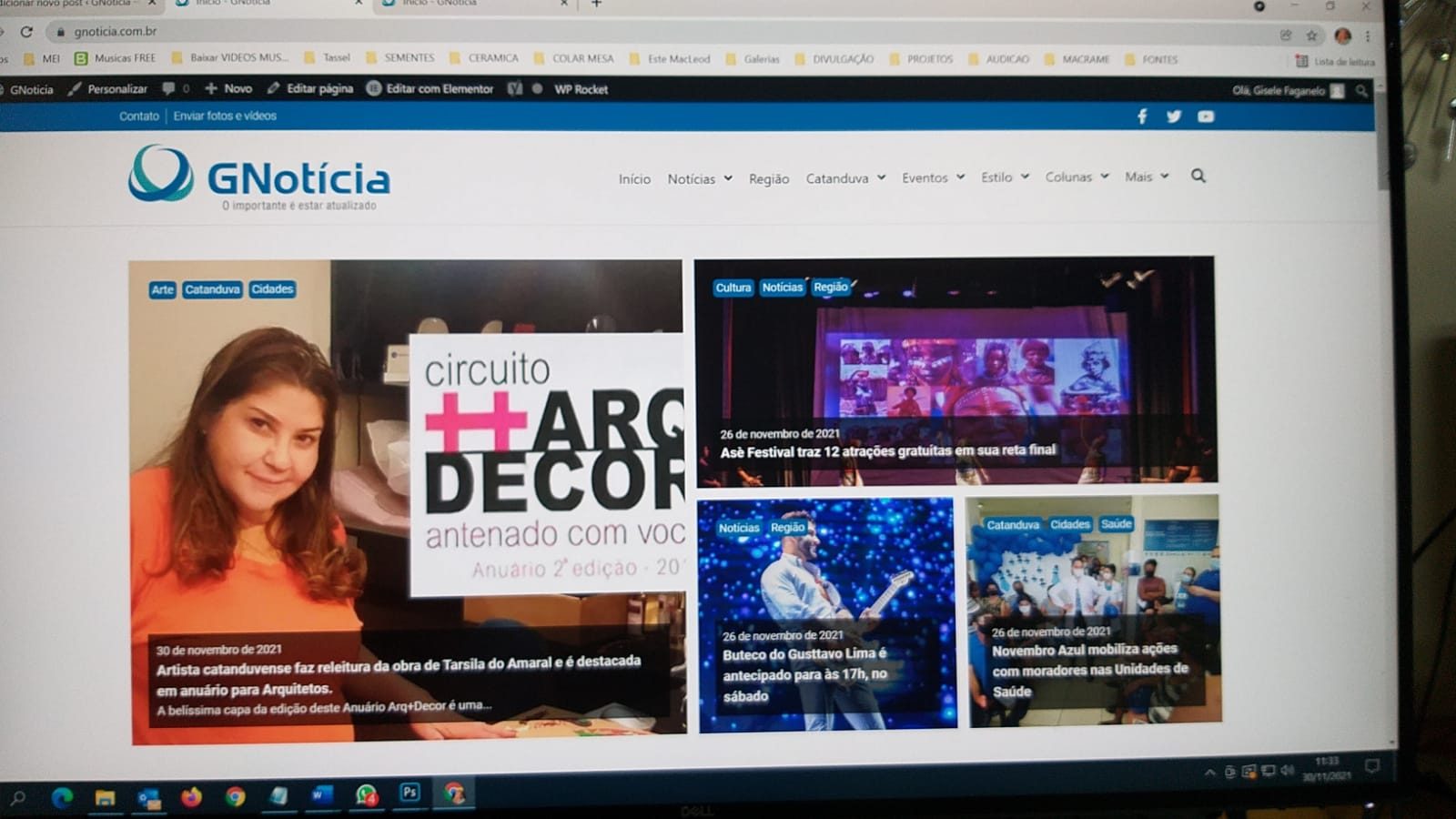
Task: Click the share page icon in address bar
Action: [x=1286, y=35]
